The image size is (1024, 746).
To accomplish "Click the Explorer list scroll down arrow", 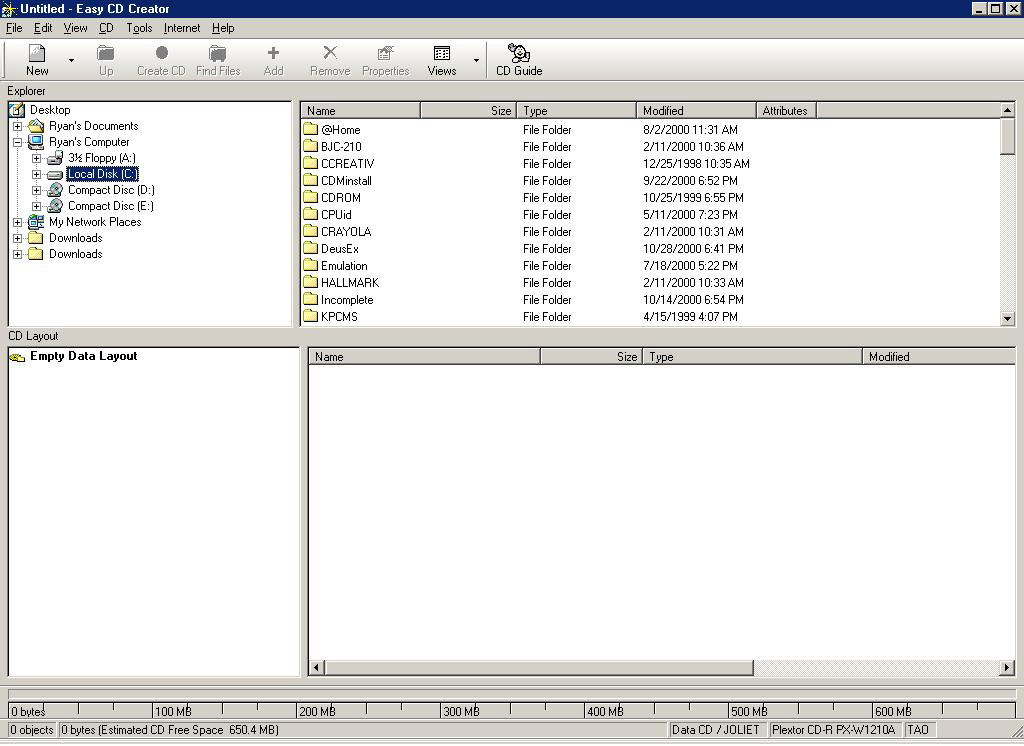I will pos(1007,319).
